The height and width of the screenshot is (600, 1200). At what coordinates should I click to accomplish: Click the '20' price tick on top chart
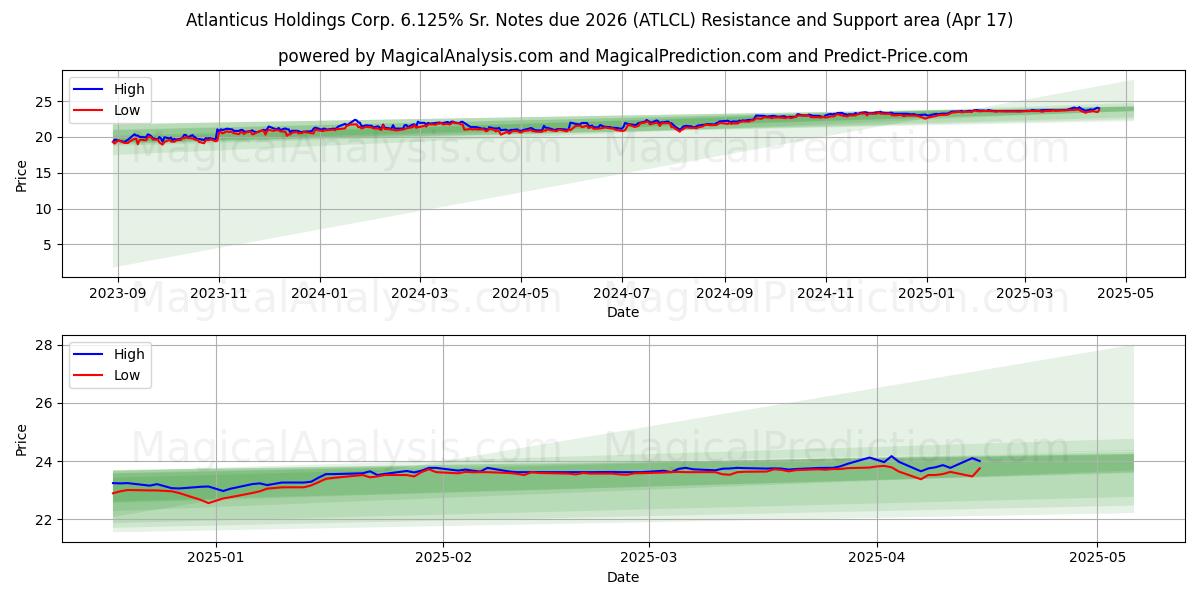[46, 138]
